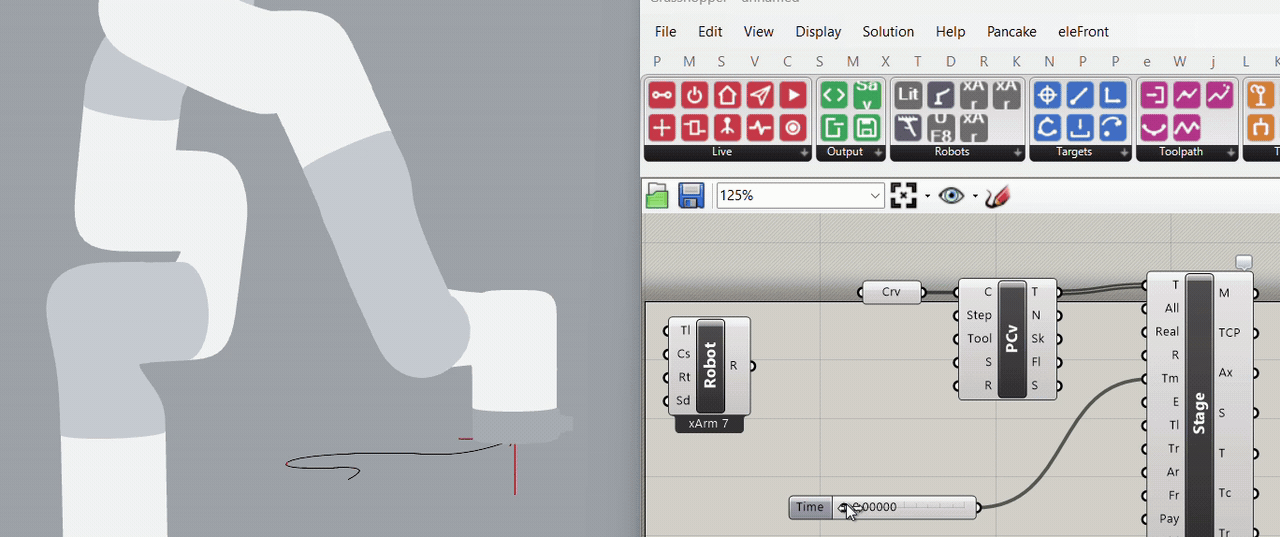Click the xArm 7 label under Robot
Screen dimensions: 1280x537
[x=709, y=424]
